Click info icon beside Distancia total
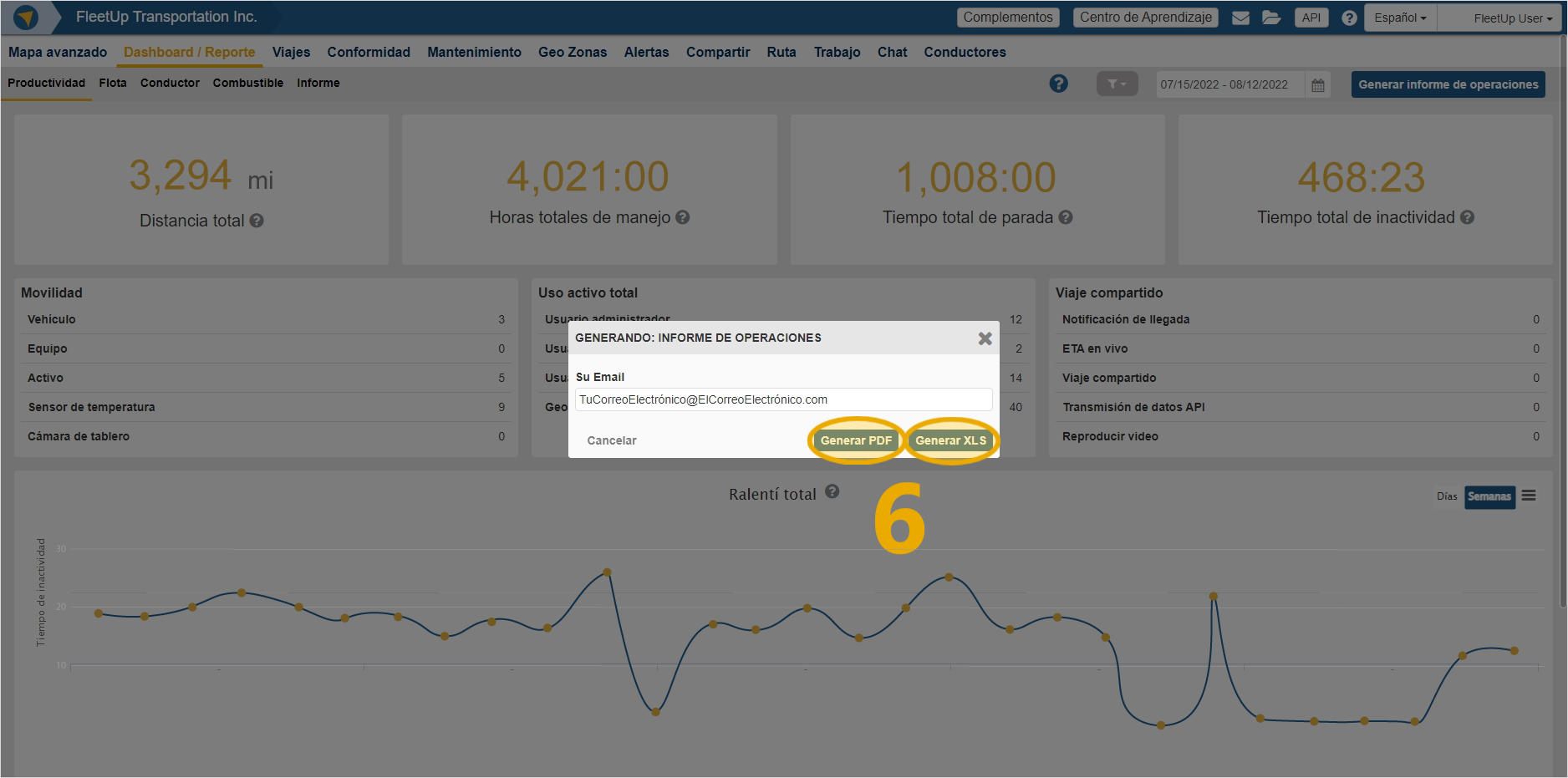Screen dimensions: 1568x778 [x=257, y=221]
